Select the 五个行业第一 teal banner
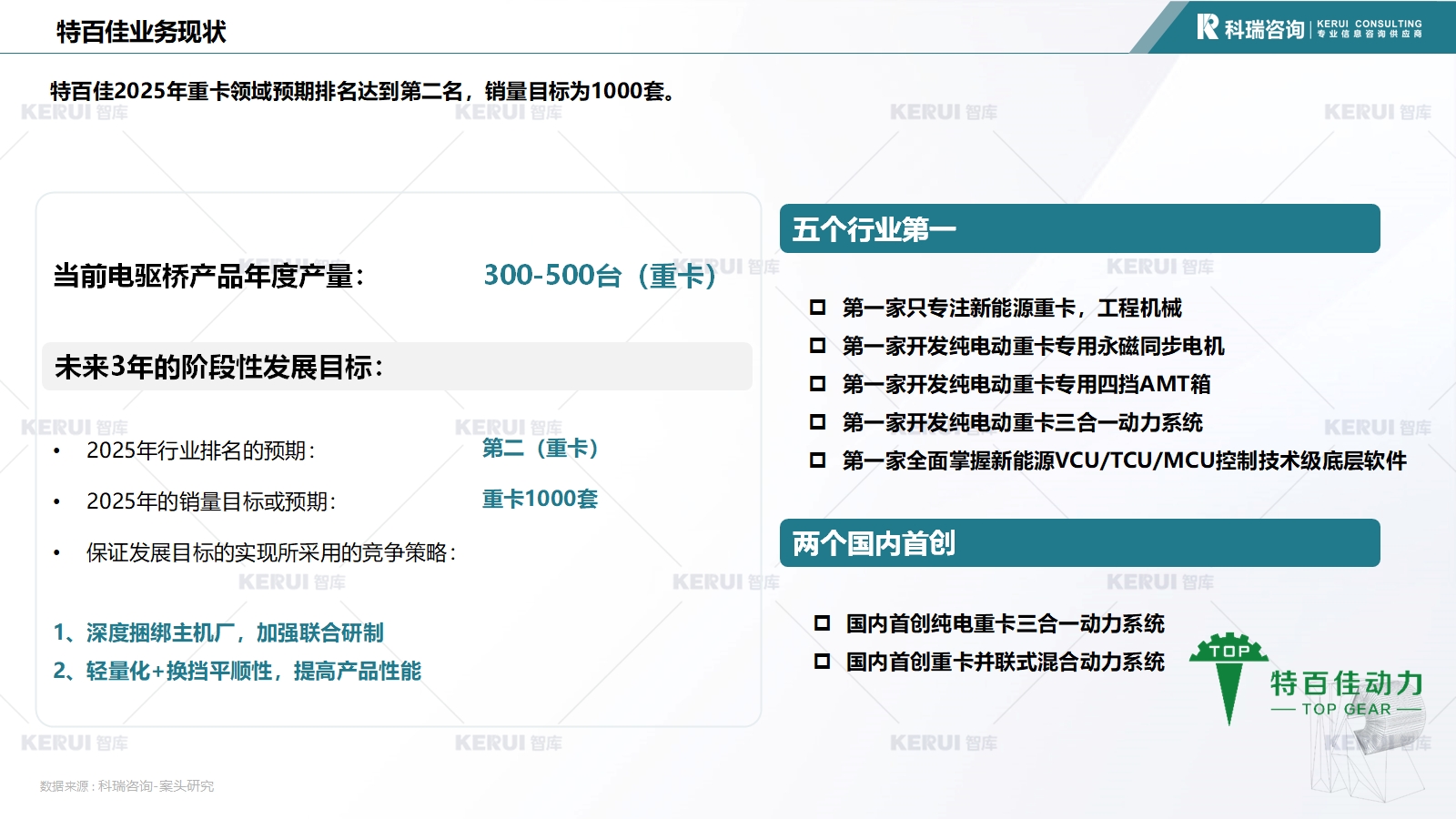This screenshot has height=819, width=1456. pos(1079,228)
